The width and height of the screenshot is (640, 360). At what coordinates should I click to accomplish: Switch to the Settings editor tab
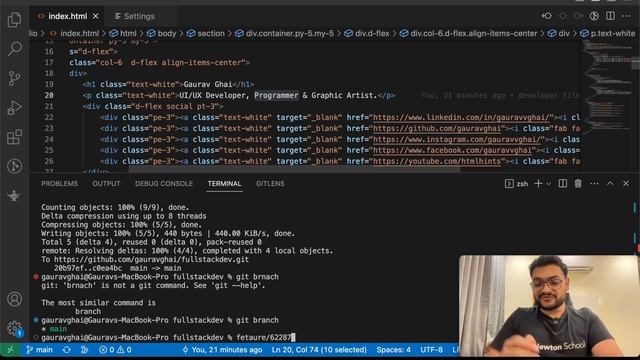click(139, 16)
